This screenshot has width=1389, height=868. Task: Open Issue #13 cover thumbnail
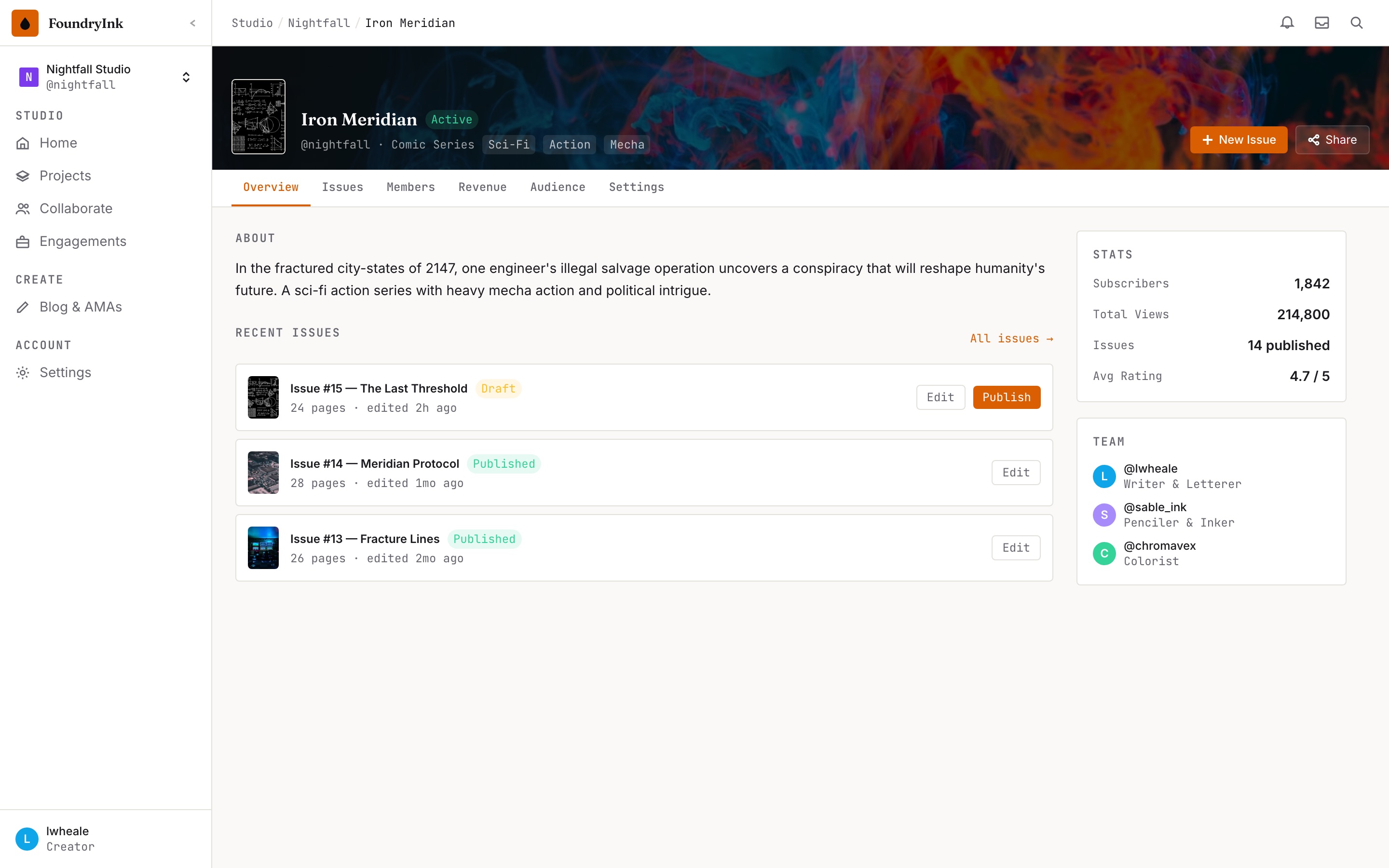tap(263, 548)
